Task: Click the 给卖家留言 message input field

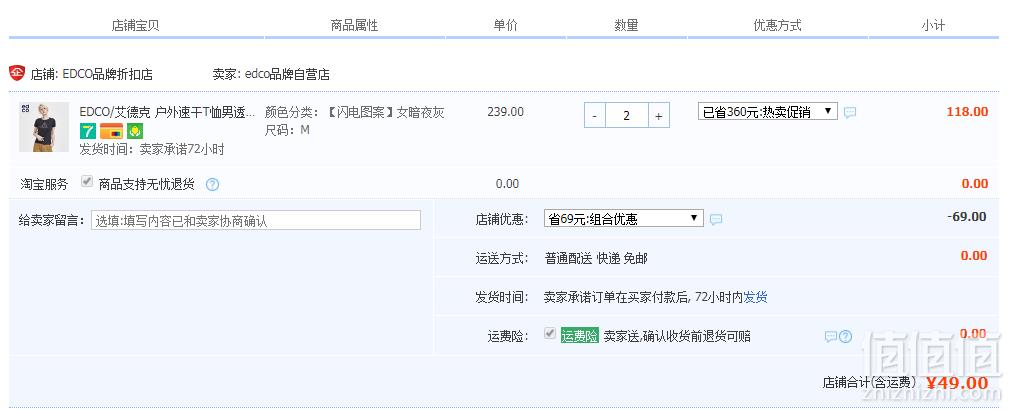Action: click(x=255, y=220)
